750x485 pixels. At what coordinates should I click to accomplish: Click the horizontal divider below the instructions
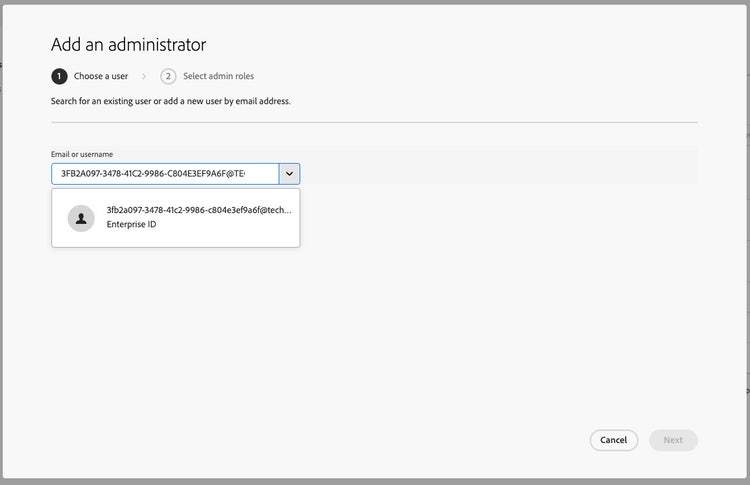pyautogui.click(x=374, y=123)
